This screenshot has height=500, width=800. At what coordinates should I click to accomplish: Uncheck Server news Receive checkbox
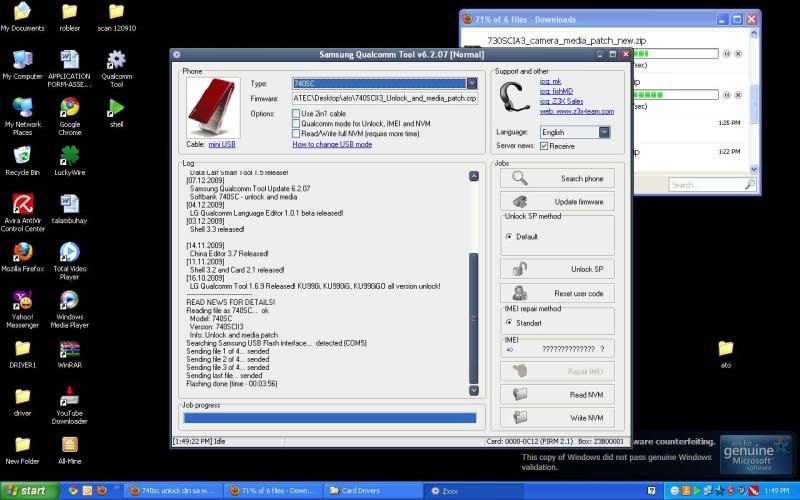(x=544, y=146)
